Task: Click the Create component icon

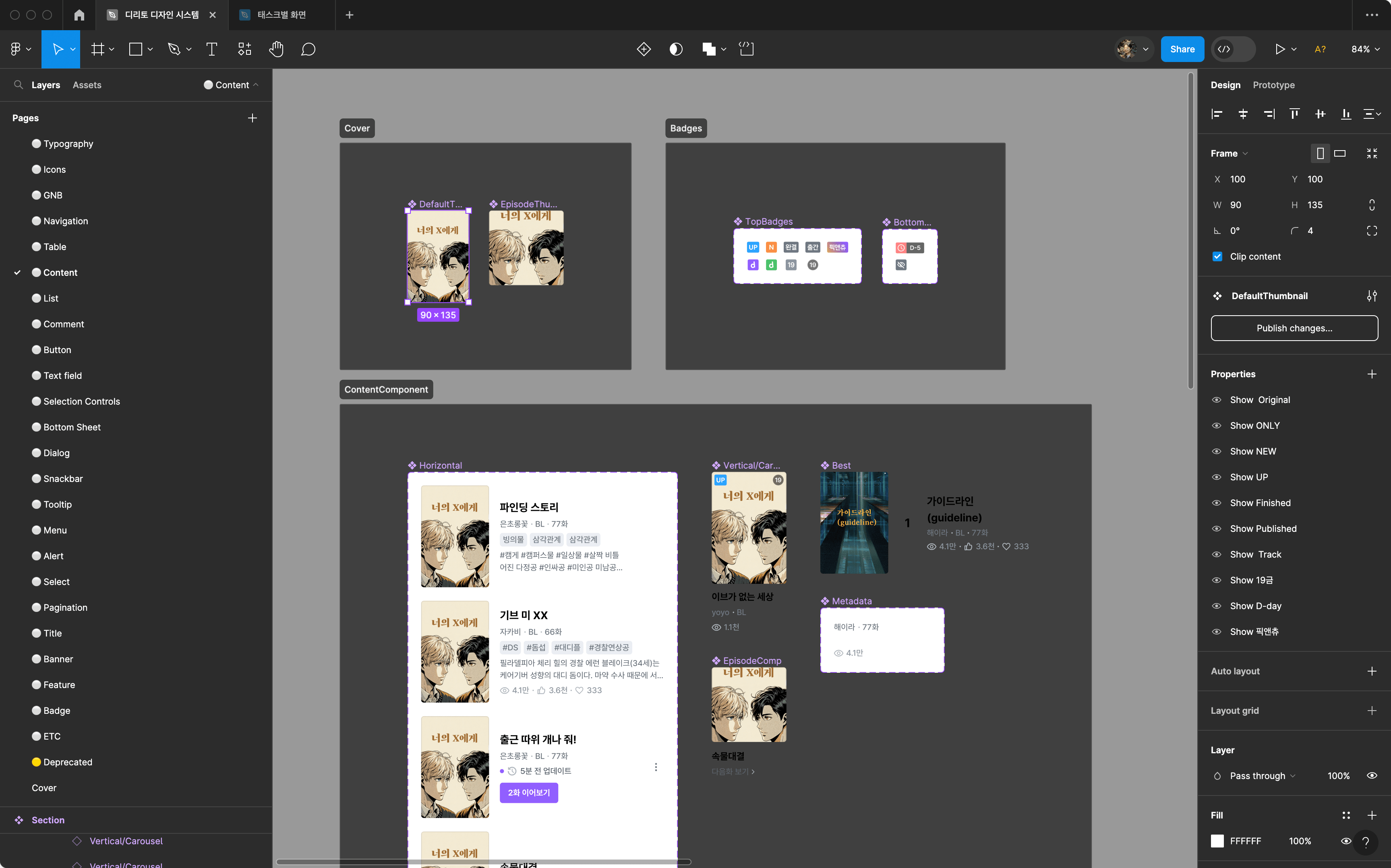Action: 644,50
